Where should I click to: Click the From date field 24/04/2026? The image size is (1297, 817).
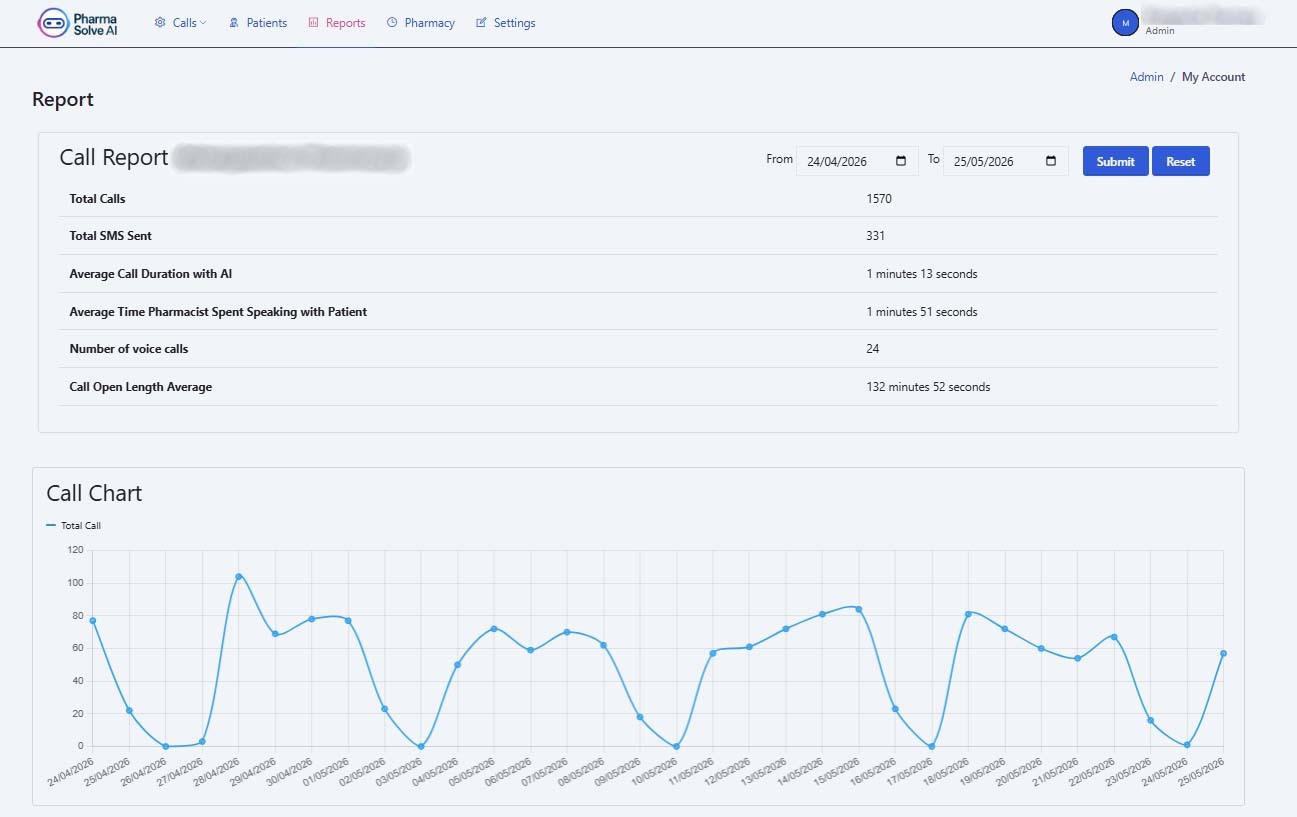tap(857, 161)
